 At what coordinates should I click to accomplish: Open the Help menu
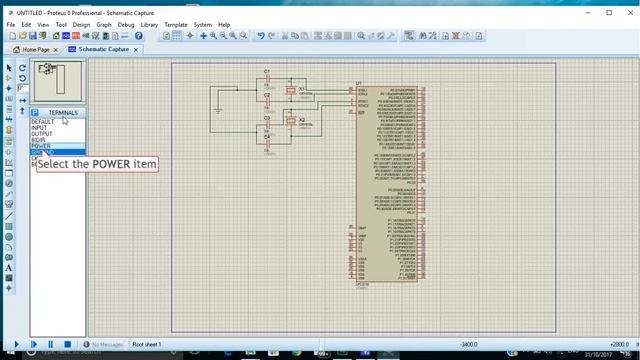224,24
